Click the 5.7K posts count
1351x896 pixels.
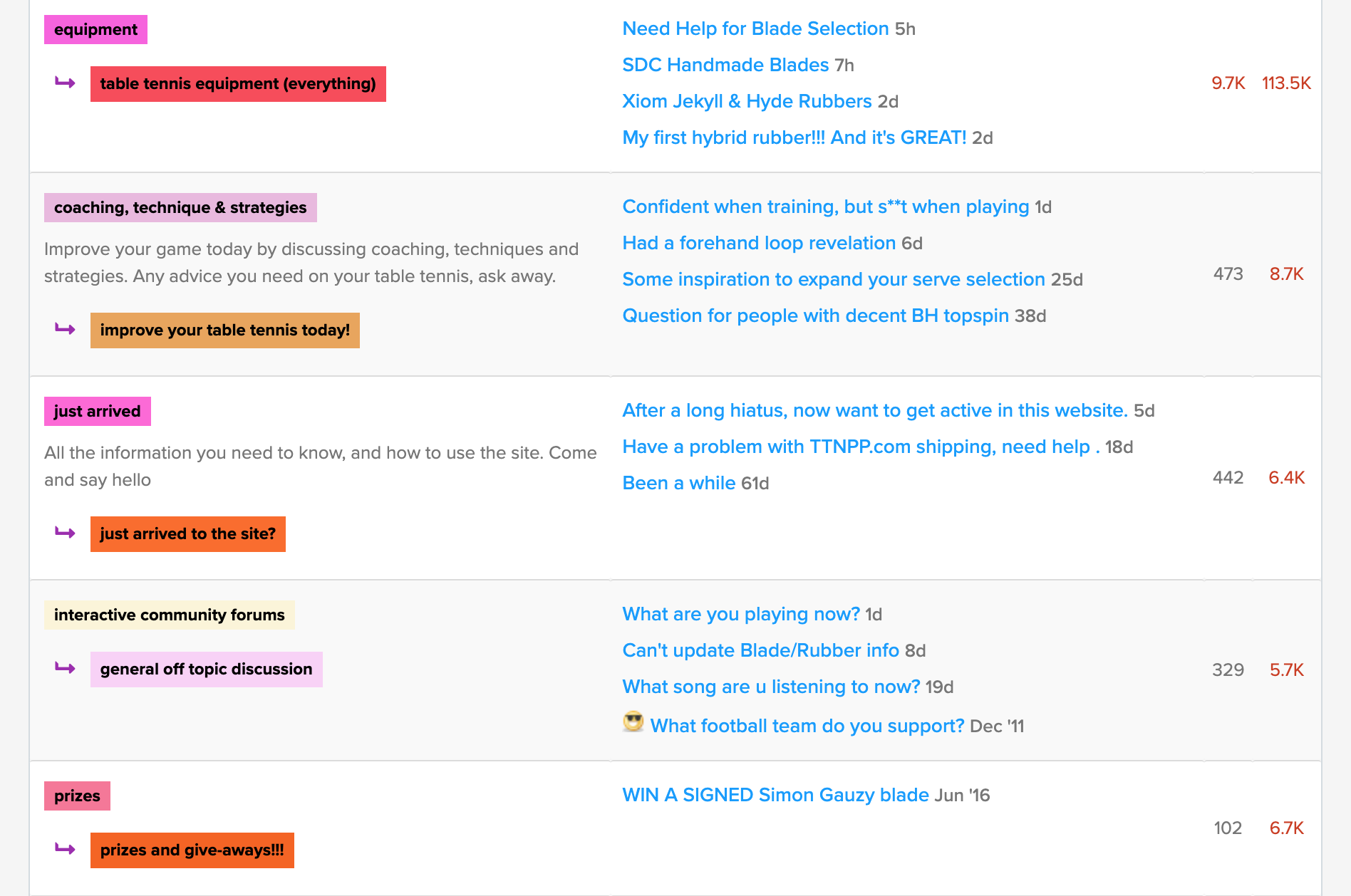(1287, 670)
